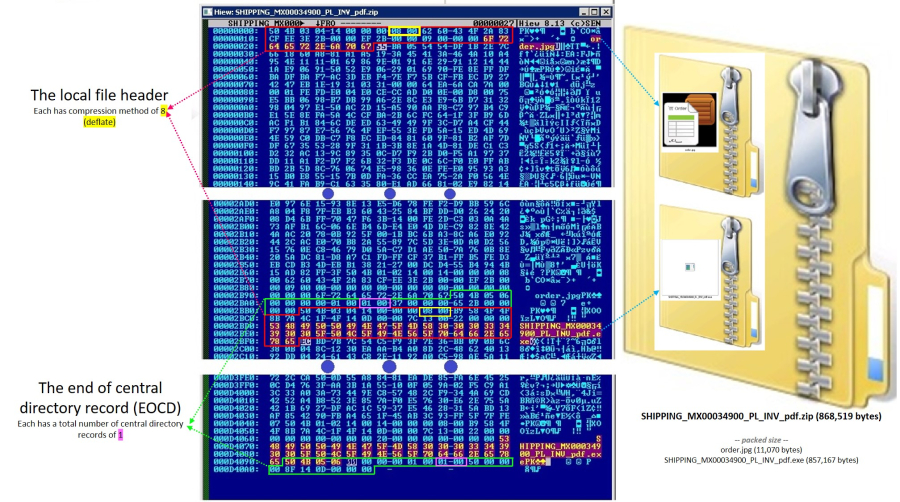The width and height of the screenshot is (900, 502).
Task: Maximize the Hiew hex editor window
Action: [x=596, y=9]
